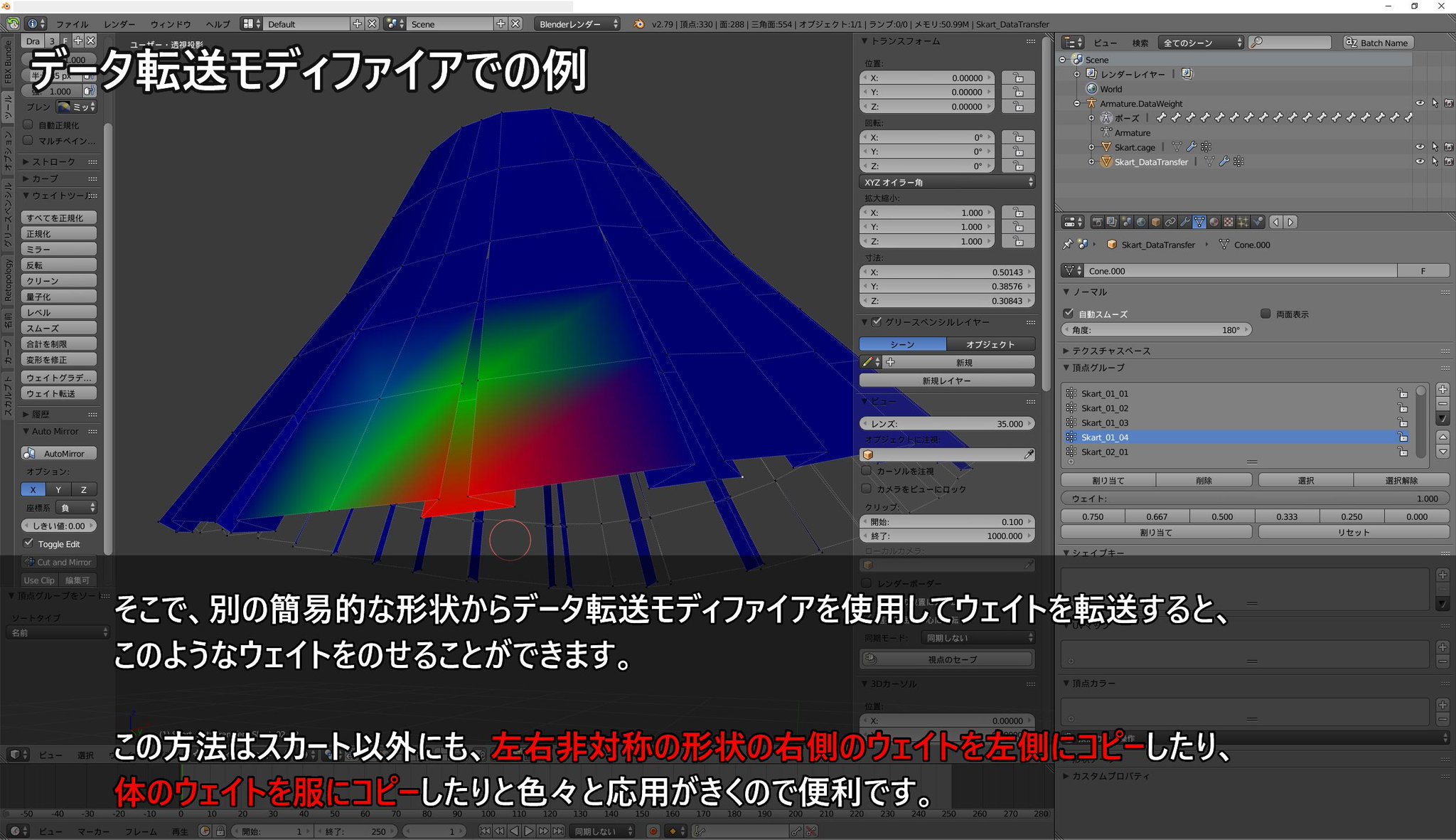Open the Particles properties tab
The width and height of the screenshot is (1456, 840).
click(x=1243, y=222)
